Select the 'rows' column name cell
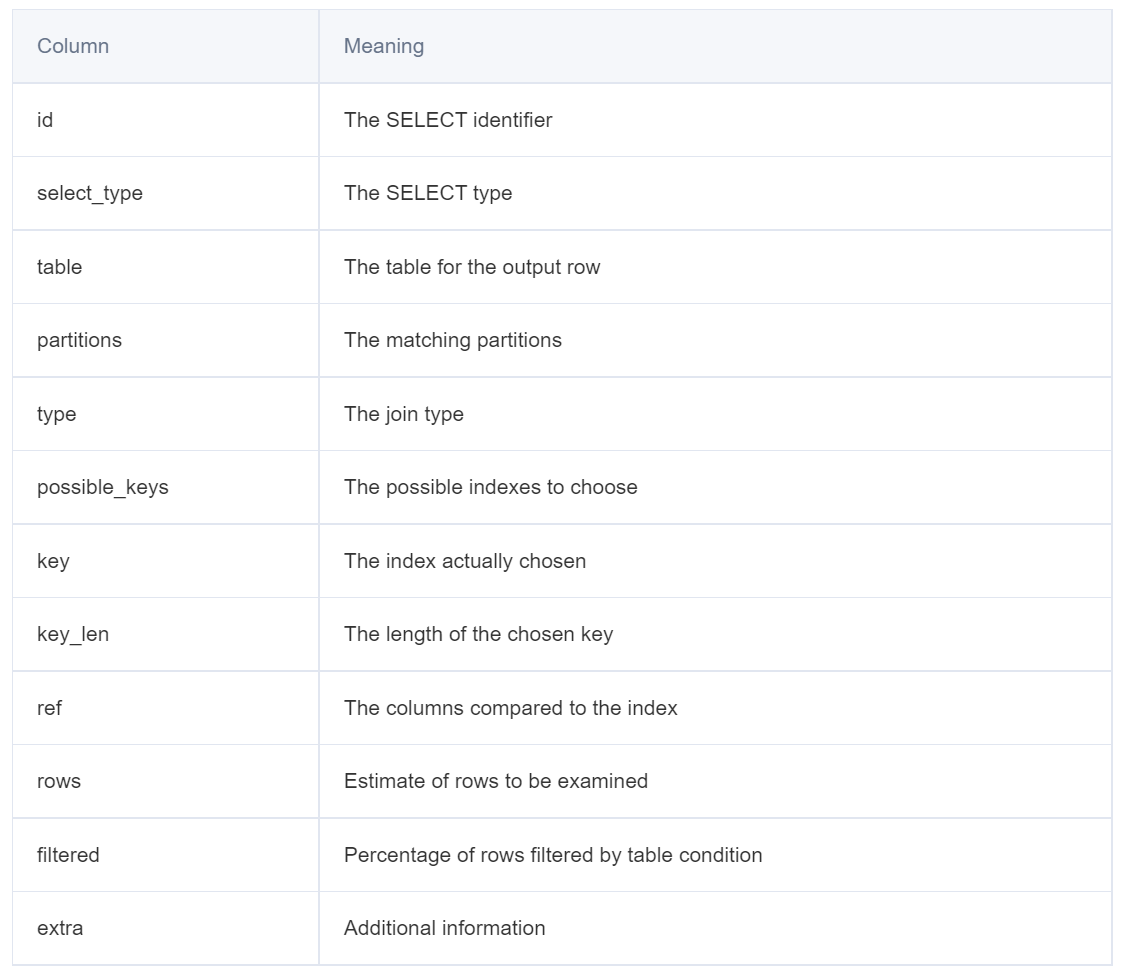This screenshot has width=1125, height=970. [166, 781]
